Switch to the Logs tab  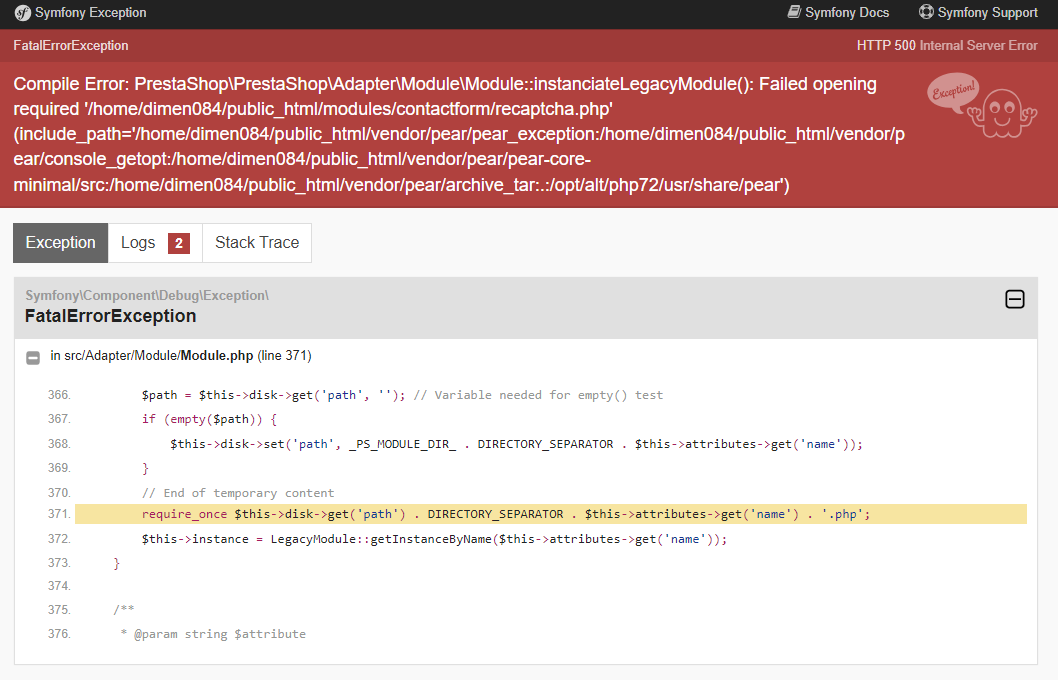point(155,243)
